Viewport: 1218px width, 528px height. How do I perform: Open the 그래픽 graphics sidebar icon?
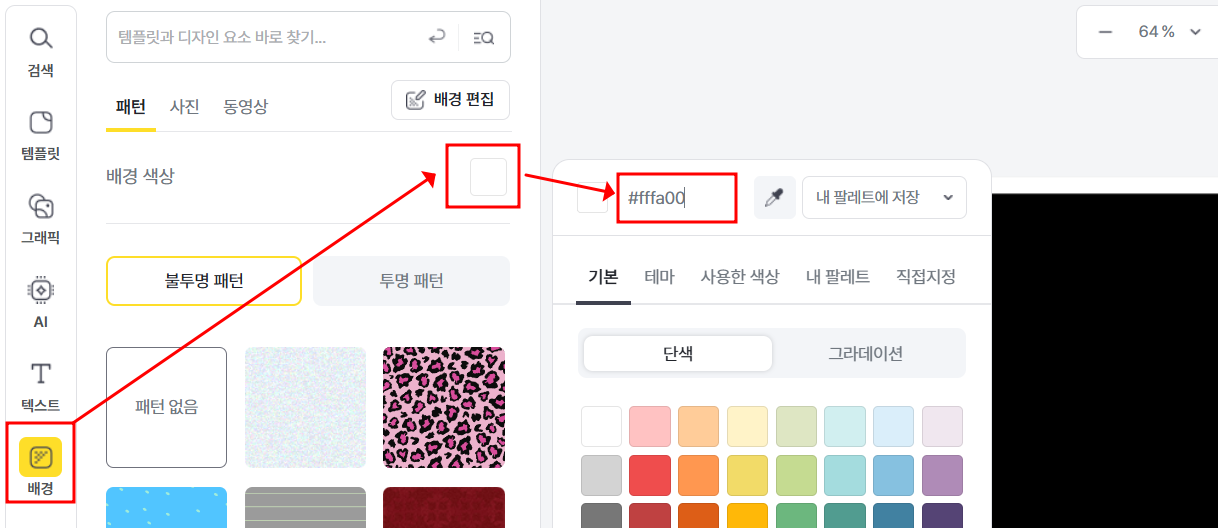point(40,220)
